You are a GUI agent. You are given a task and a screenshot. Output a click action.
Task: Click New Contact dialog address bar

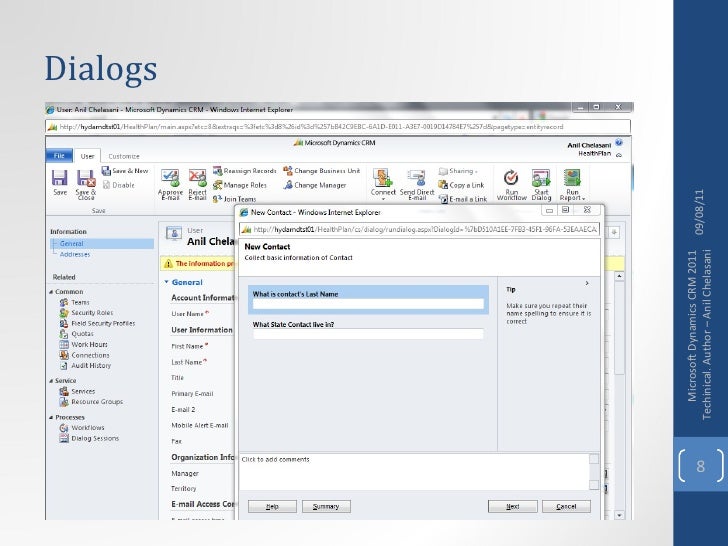pos(419,229)
